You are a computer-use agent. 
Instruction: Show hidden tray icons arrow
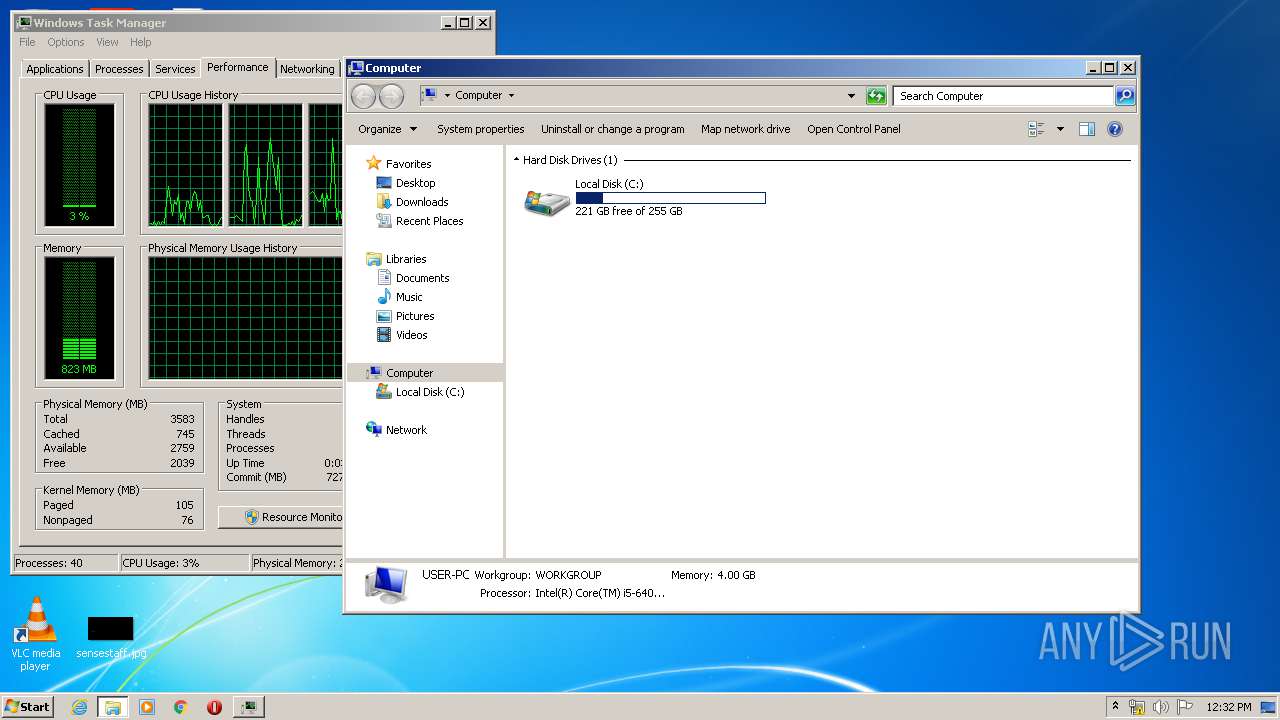click(1116, 707)
